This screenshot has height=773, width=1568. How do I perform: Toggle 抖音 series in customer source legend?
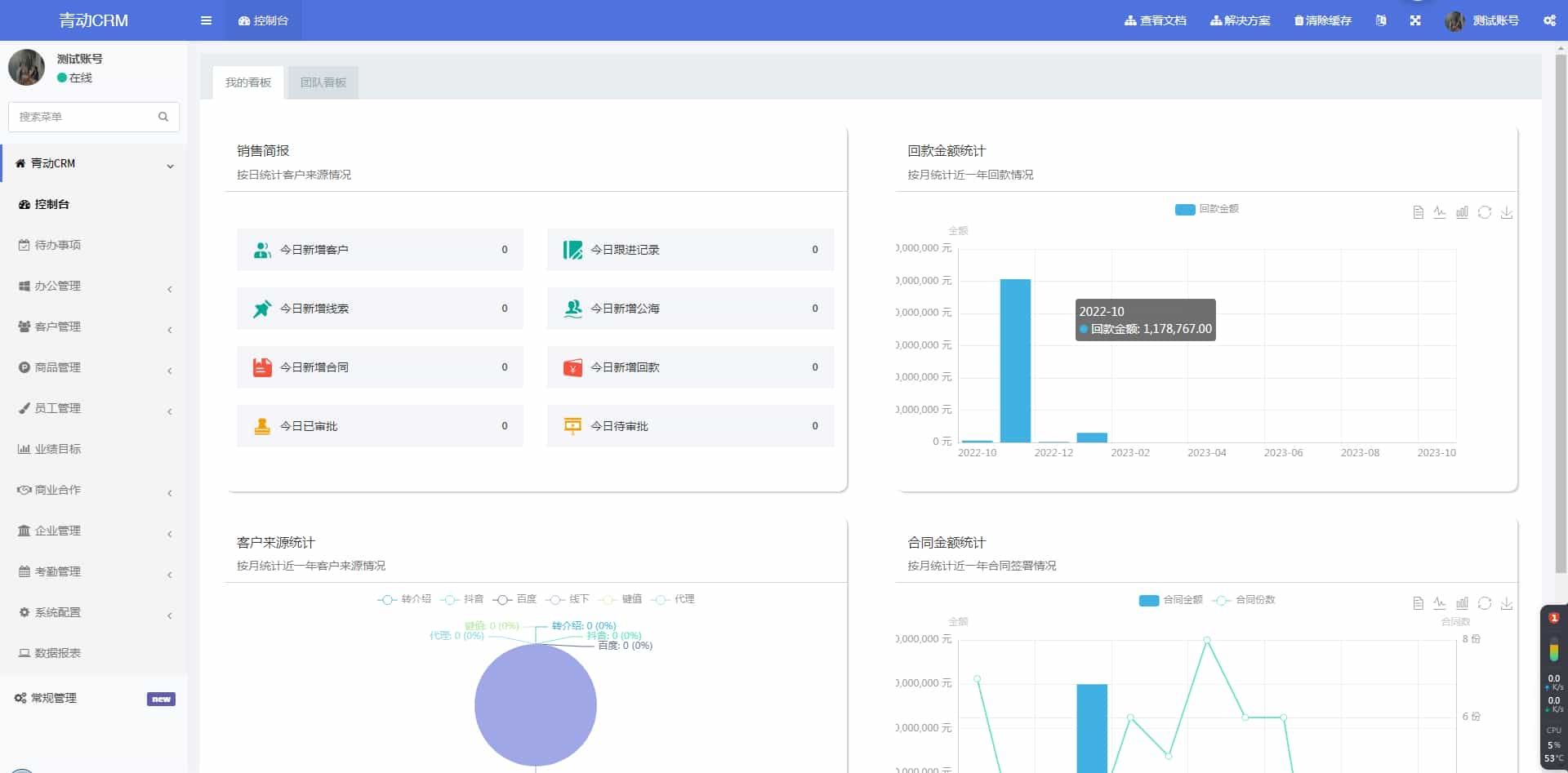(x=462, y=599)
